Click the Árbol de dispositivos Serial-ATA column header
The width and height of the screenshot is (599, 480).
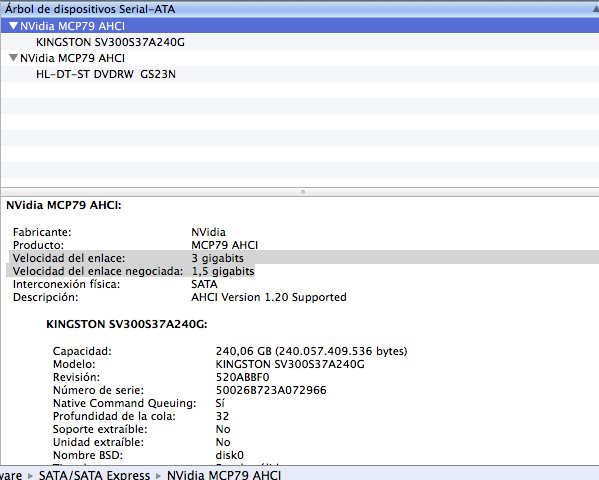click(300, 9)
